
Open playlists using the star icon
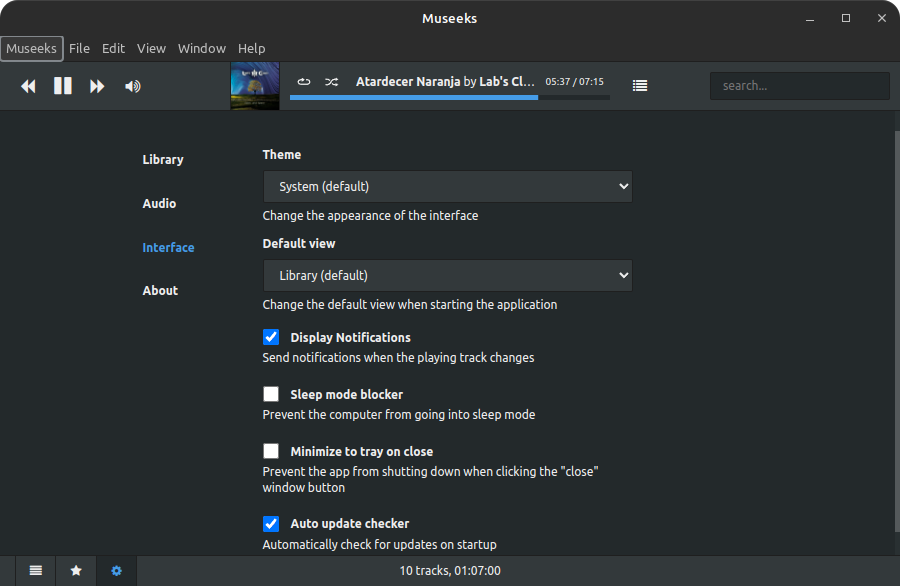(x=76, y=570)
